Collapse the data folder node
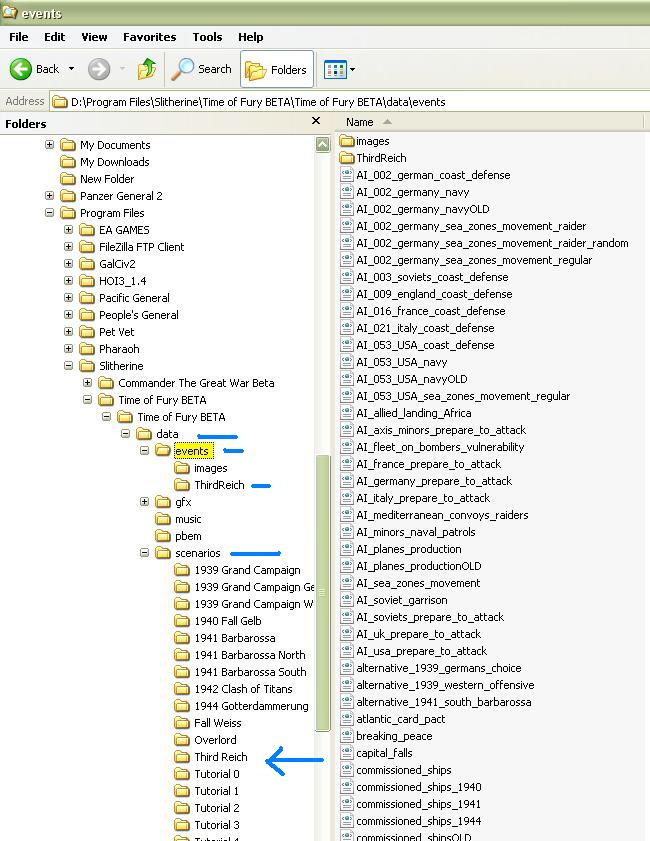The height and width of the screenshot is (841, 650). point(125,434)
